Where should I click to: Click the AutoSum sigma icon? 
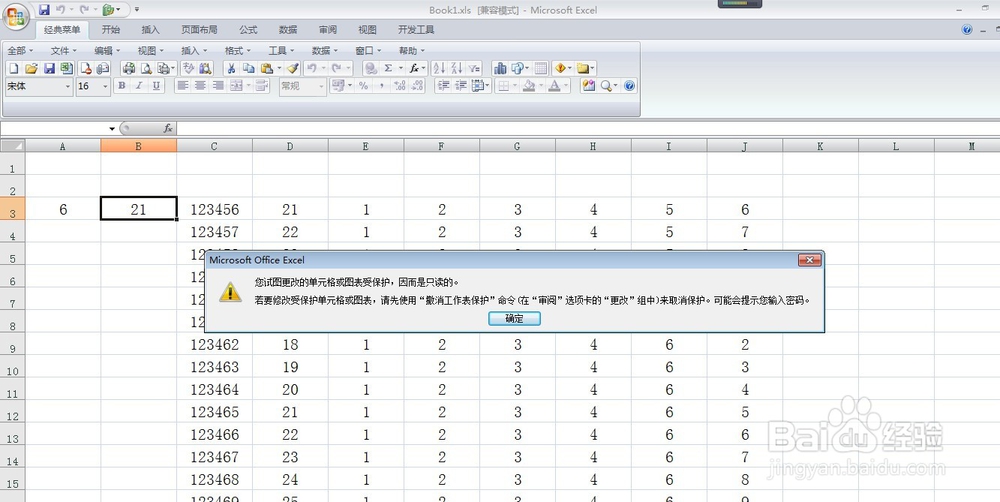(388, 68)
